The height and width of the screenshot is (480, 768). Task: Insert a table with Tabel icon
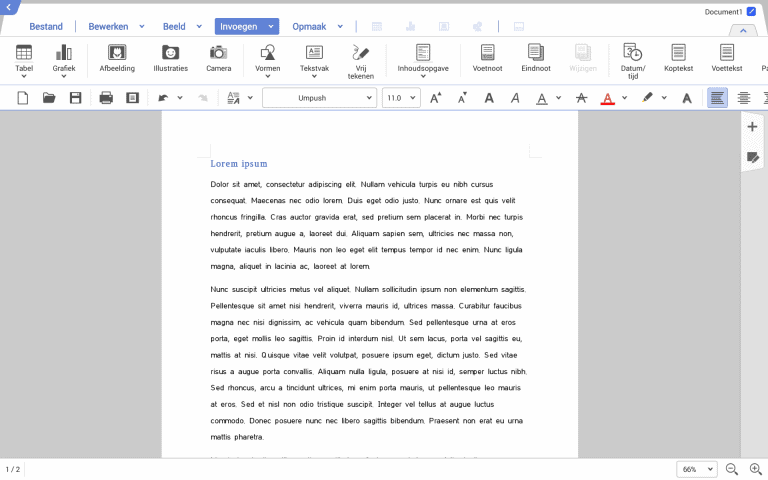coord(24,59)
